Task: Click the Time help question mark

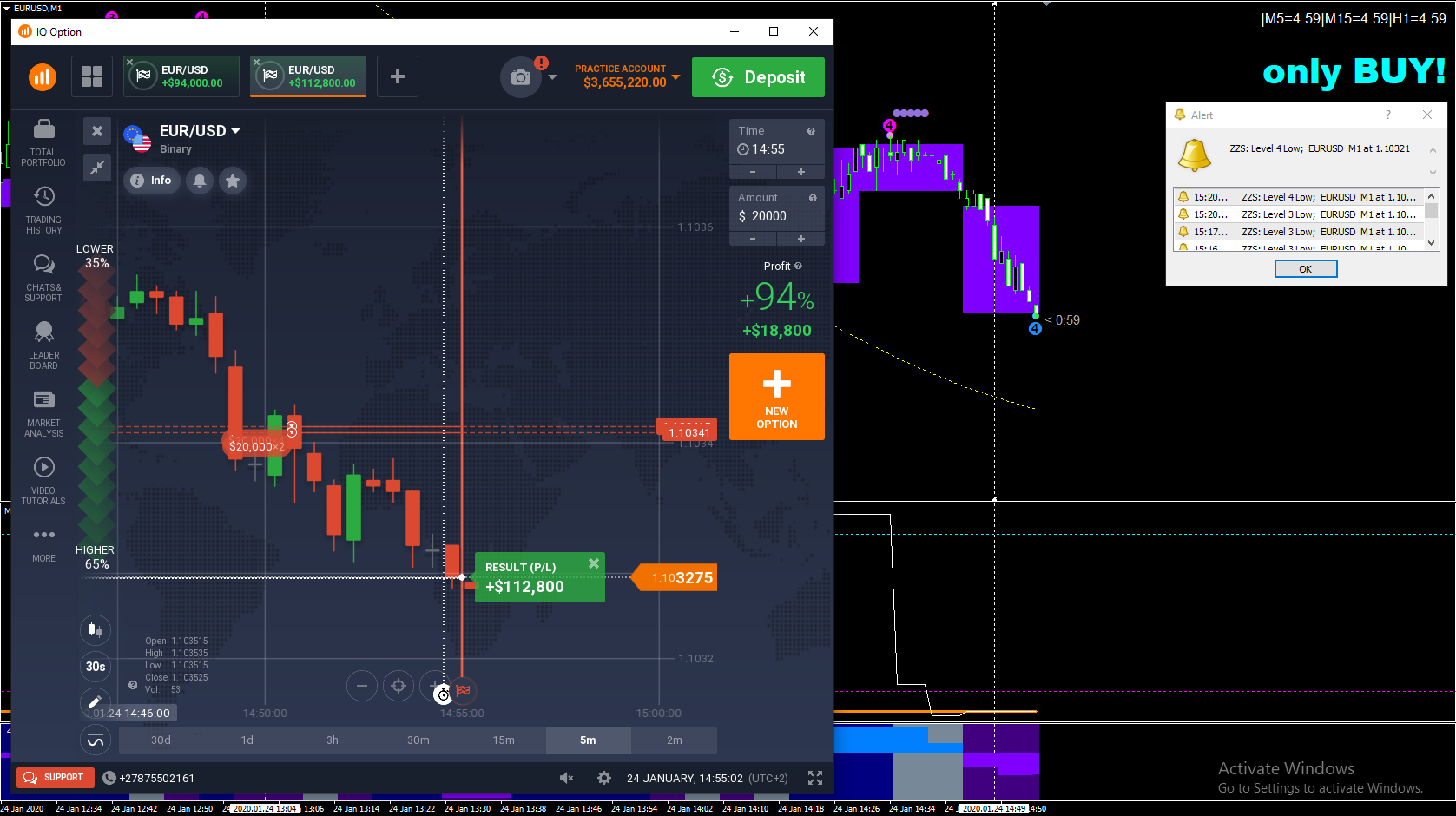Action: point(811,131)
